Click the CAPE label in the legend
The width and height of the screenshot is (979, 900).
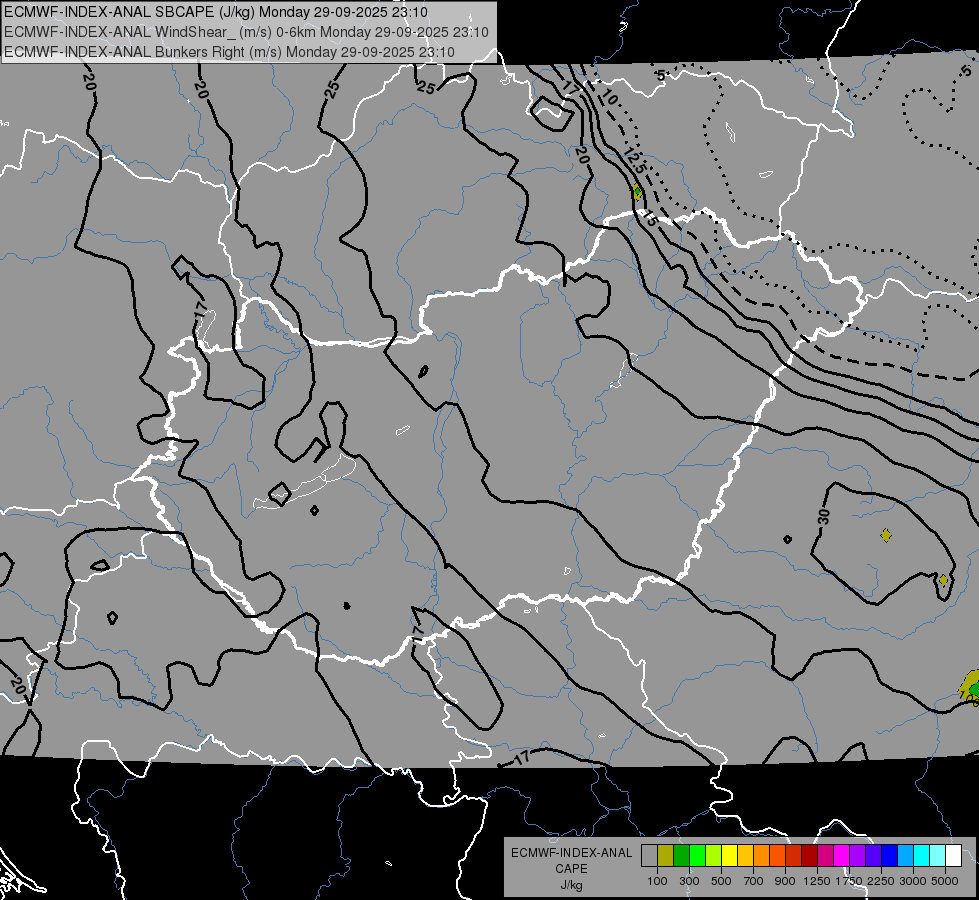[571, 869]
